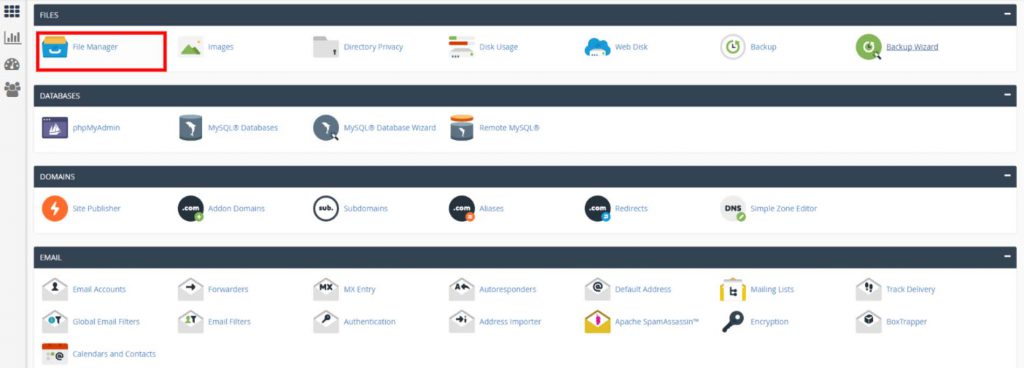This screenshot has height=368, width=1024.
Task: Open the sidebar statistics chart icon
Action: click(x=12, y=37)
